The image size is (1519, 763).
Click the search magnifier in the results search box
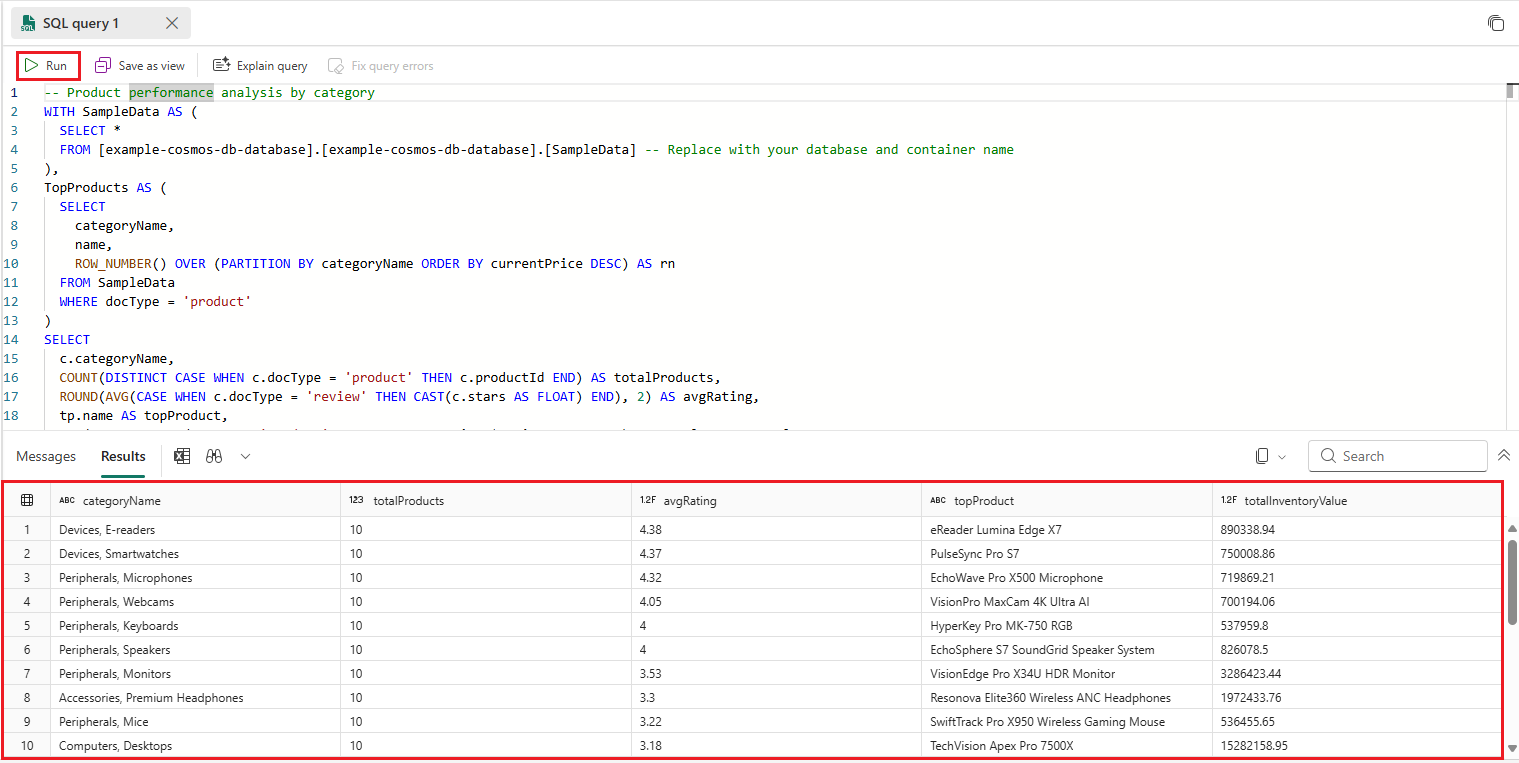pyautogui.click(x=1327, y=455)
